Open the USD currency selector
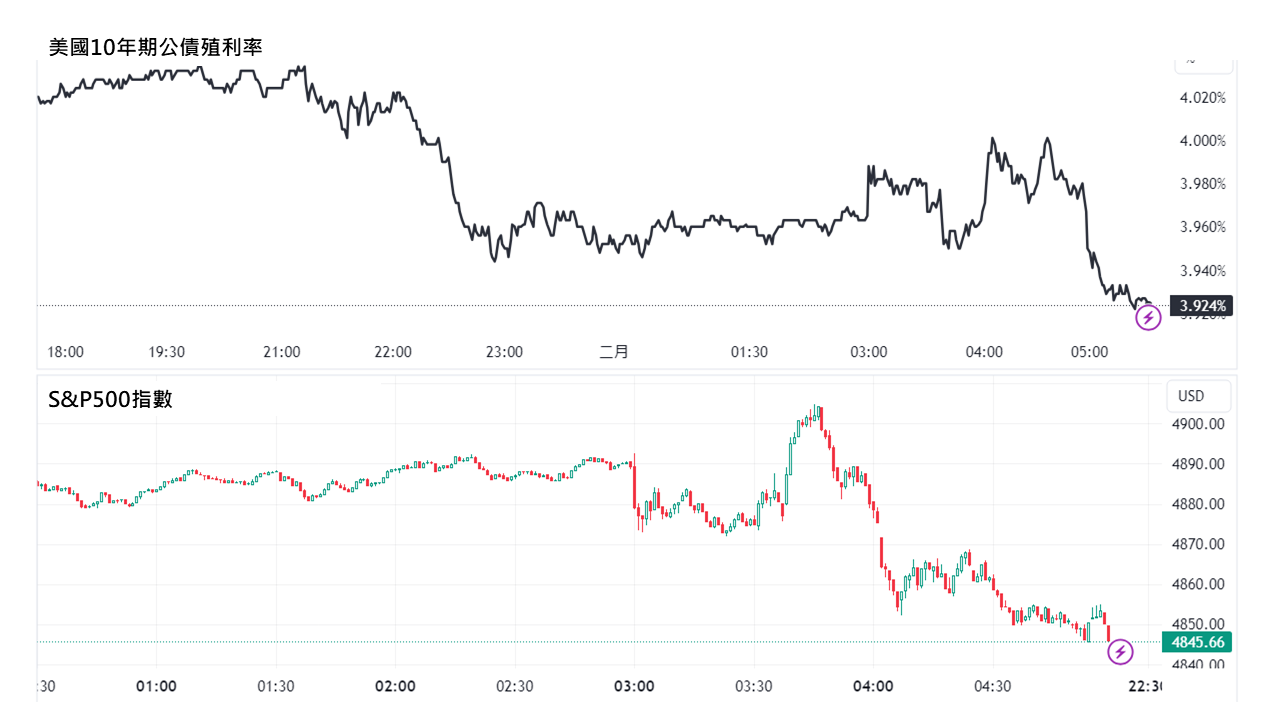Screen dimensions: 1280x720 (x=1190, y=396)
